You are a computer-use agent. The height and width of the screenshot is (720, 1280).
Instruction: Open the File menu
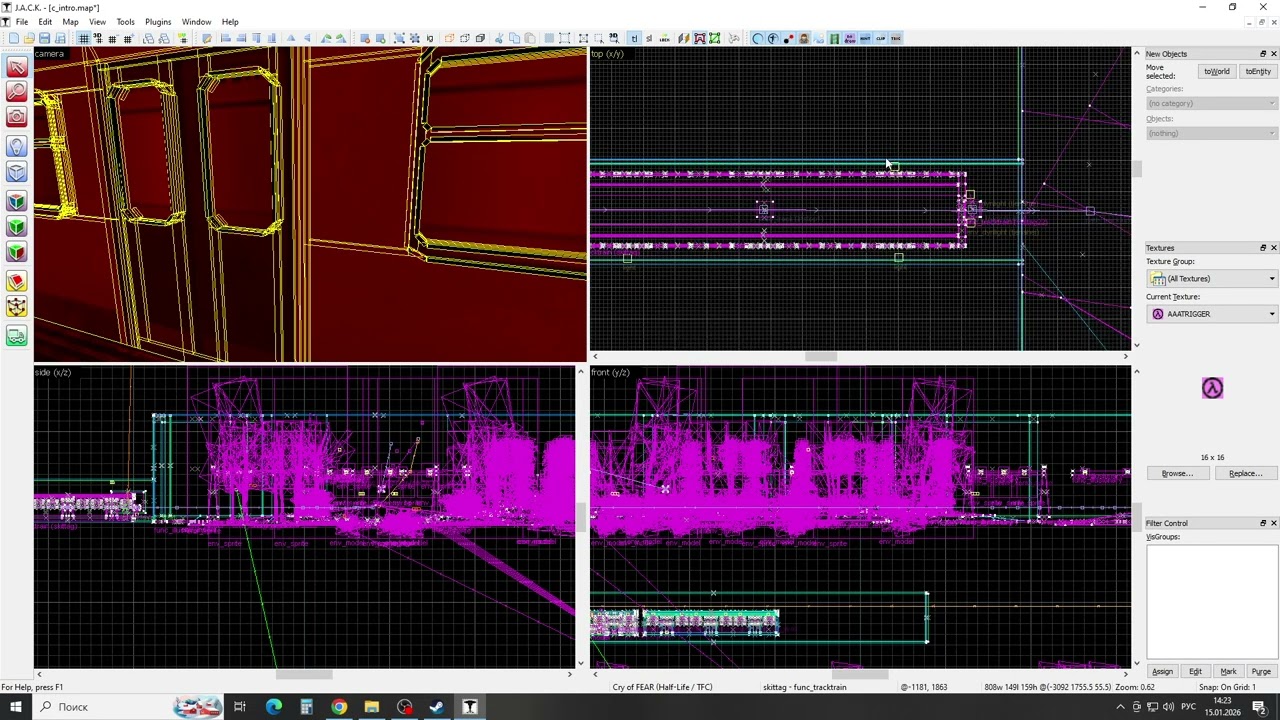coord(21,22)
